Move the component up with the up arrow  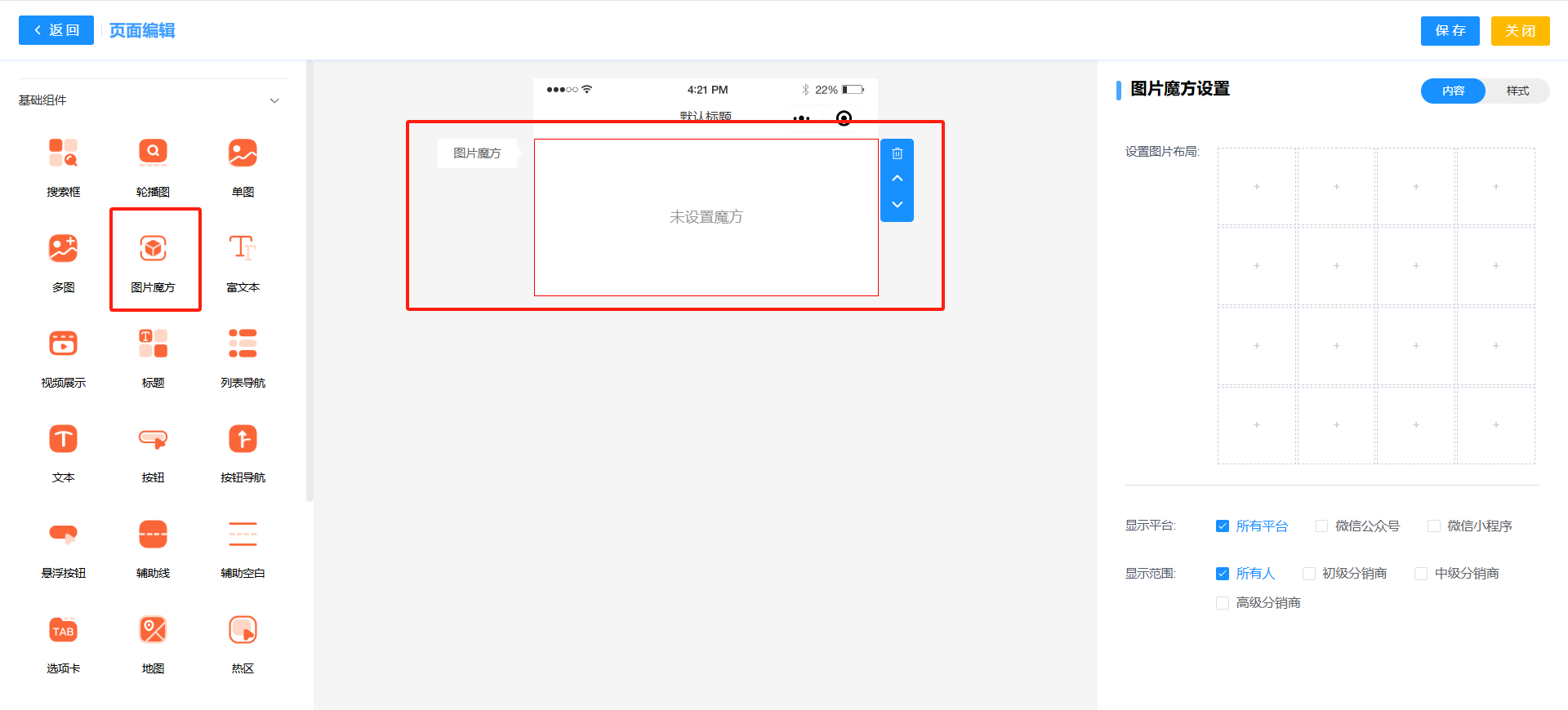(x=897, y=179)
